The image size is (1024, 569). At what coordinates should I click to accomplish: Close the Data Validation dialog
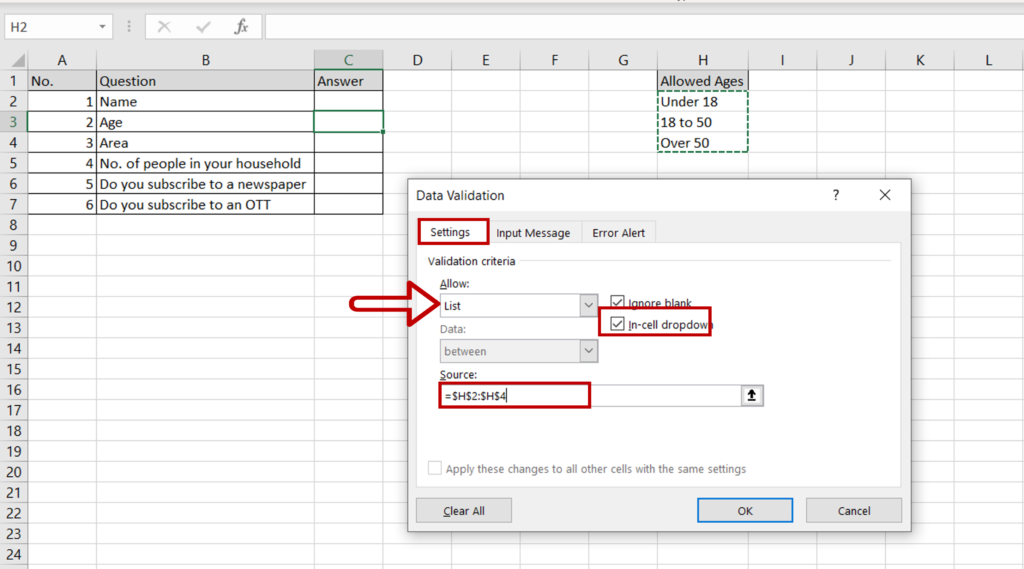[884, 196]
